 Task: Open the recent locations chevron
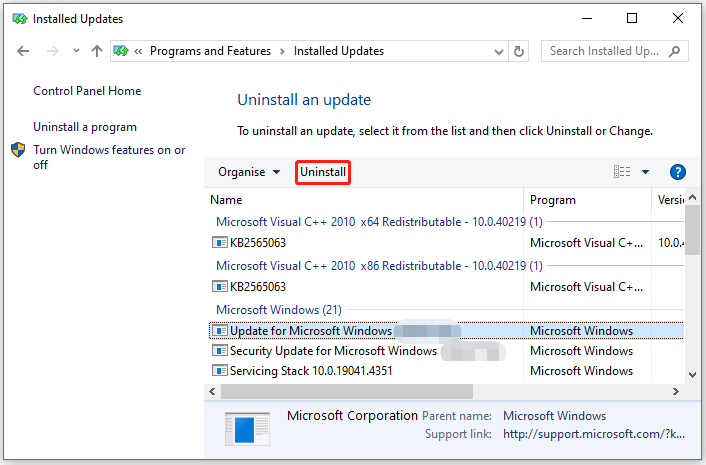pyautogui.click(x=76, y=51)
